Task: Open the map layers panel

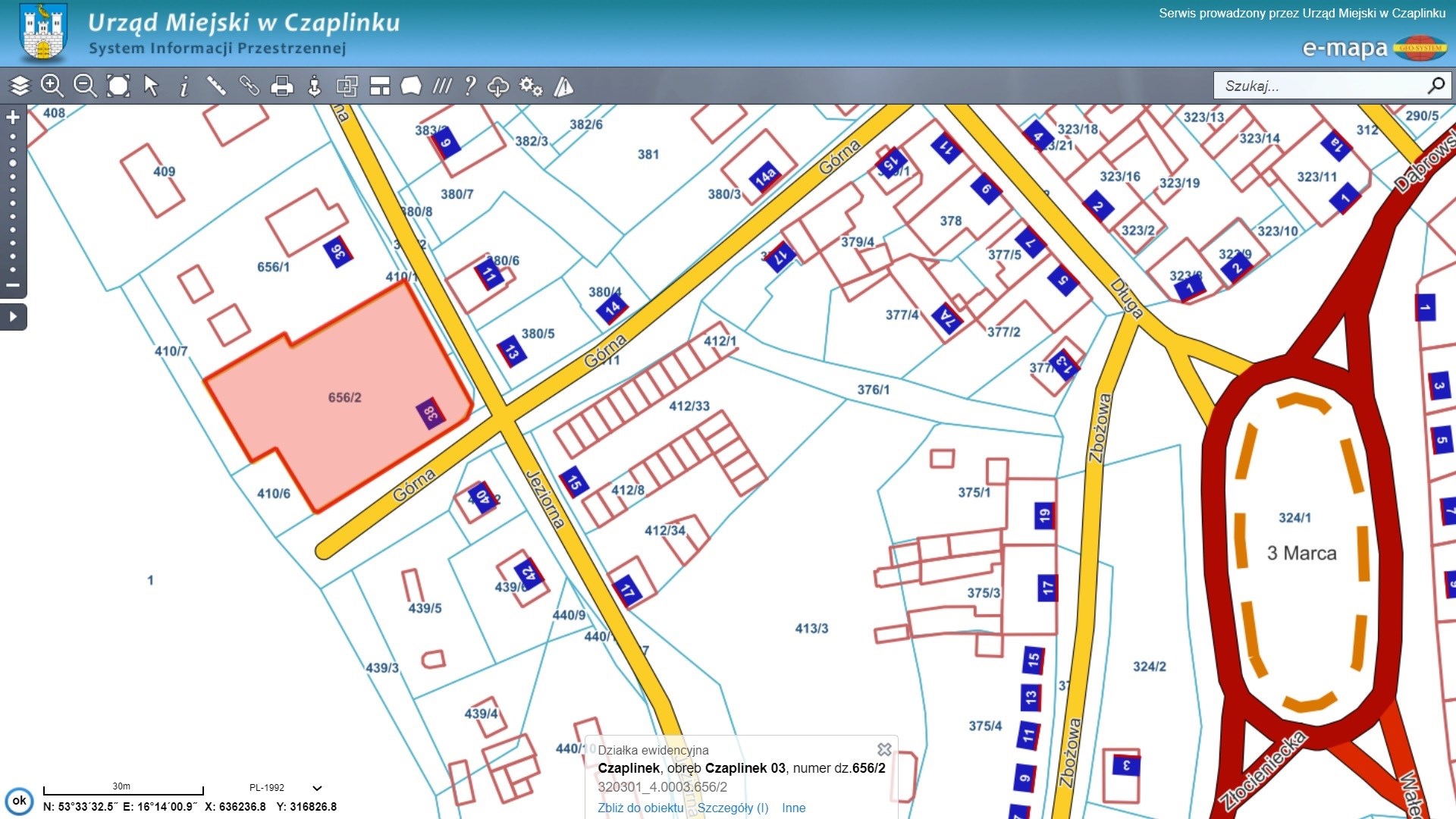Action: [20, 86]
